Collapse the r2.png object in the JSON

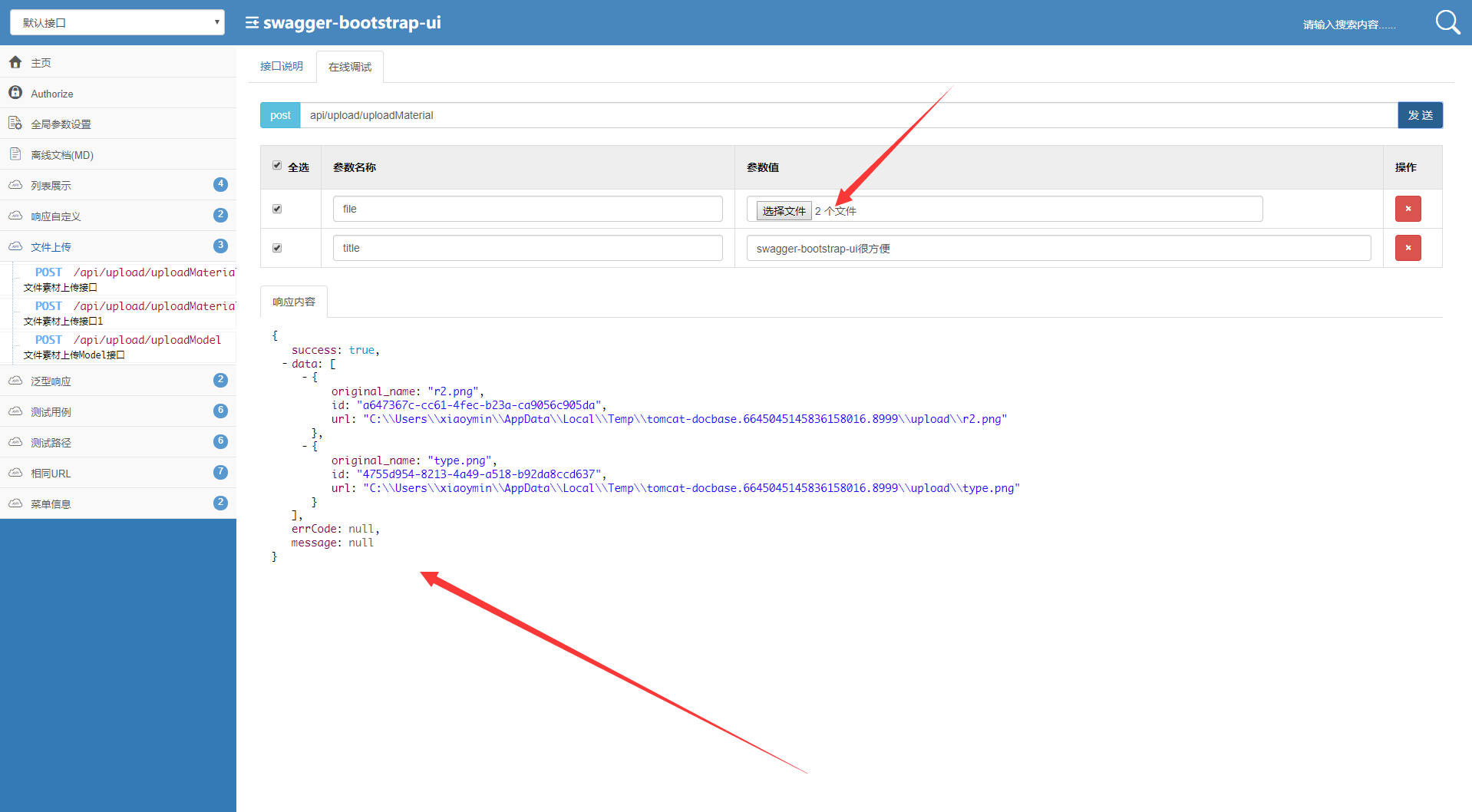(305, 377)
